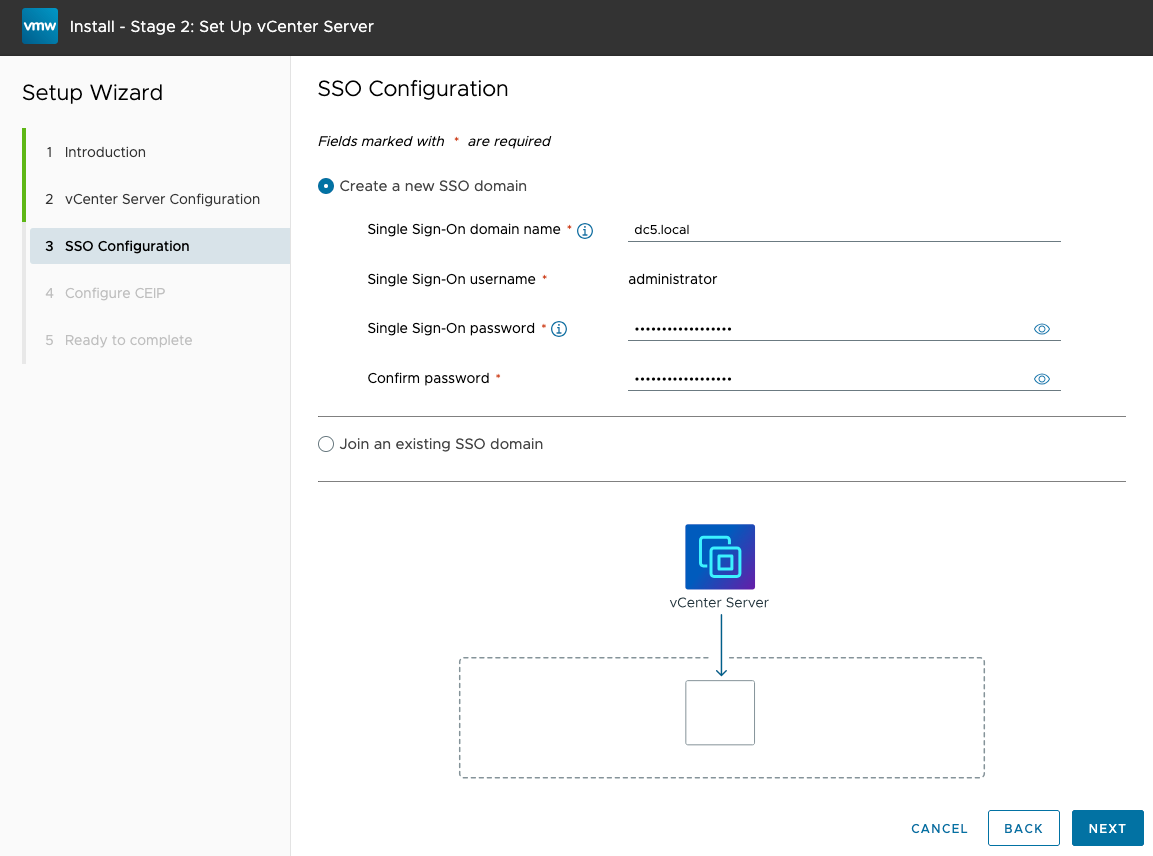The width and height of the screenshot is (1153, 856).
Task: Proceed with the Next button
Action: [x=1107, y=829]
